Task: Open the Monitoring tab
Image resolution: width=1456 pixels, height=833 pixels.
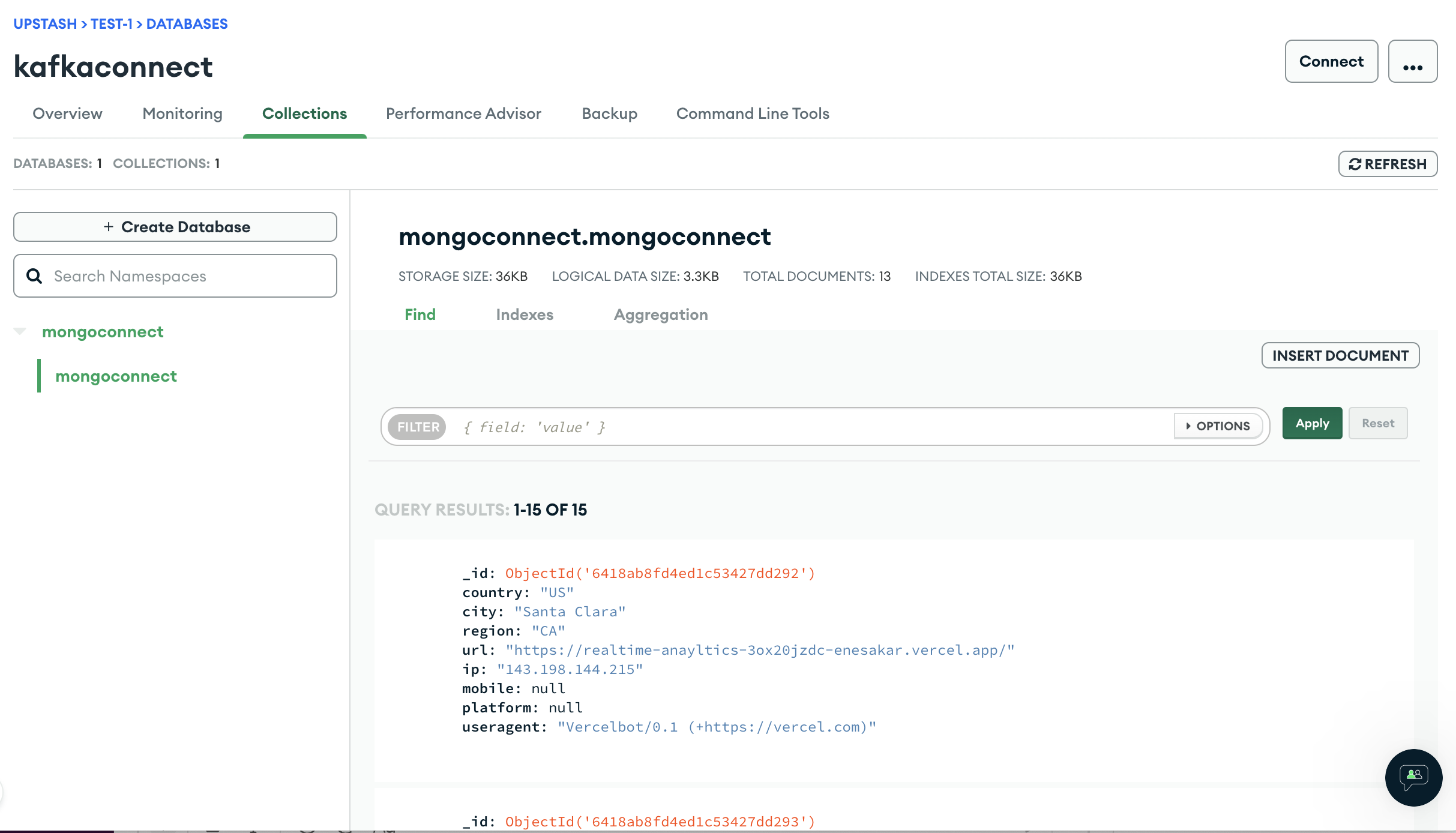Action: click(x=182, y=113)
